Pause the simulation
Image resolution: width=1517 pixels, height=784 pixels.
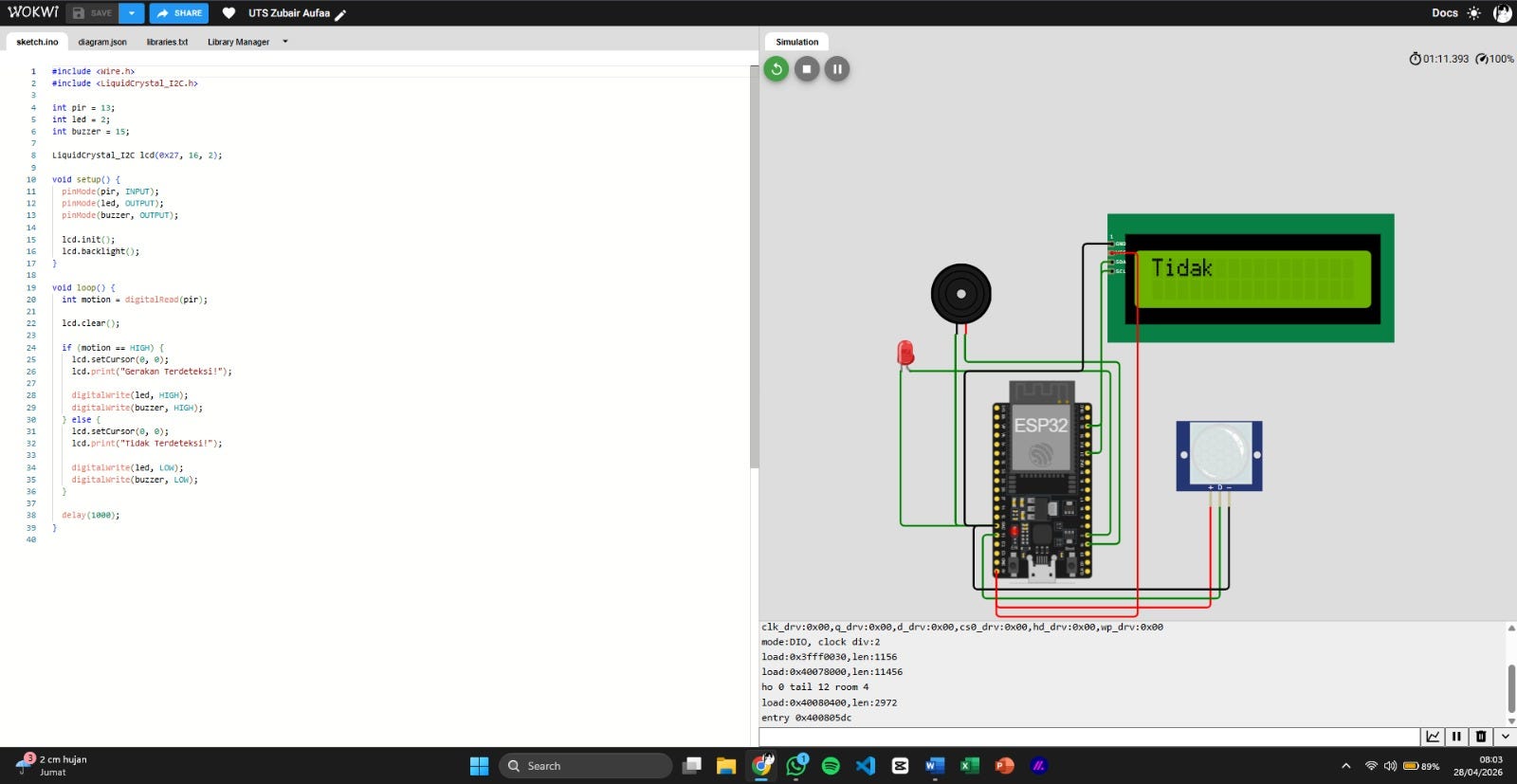pyautogui.click(x=837, y=68)
